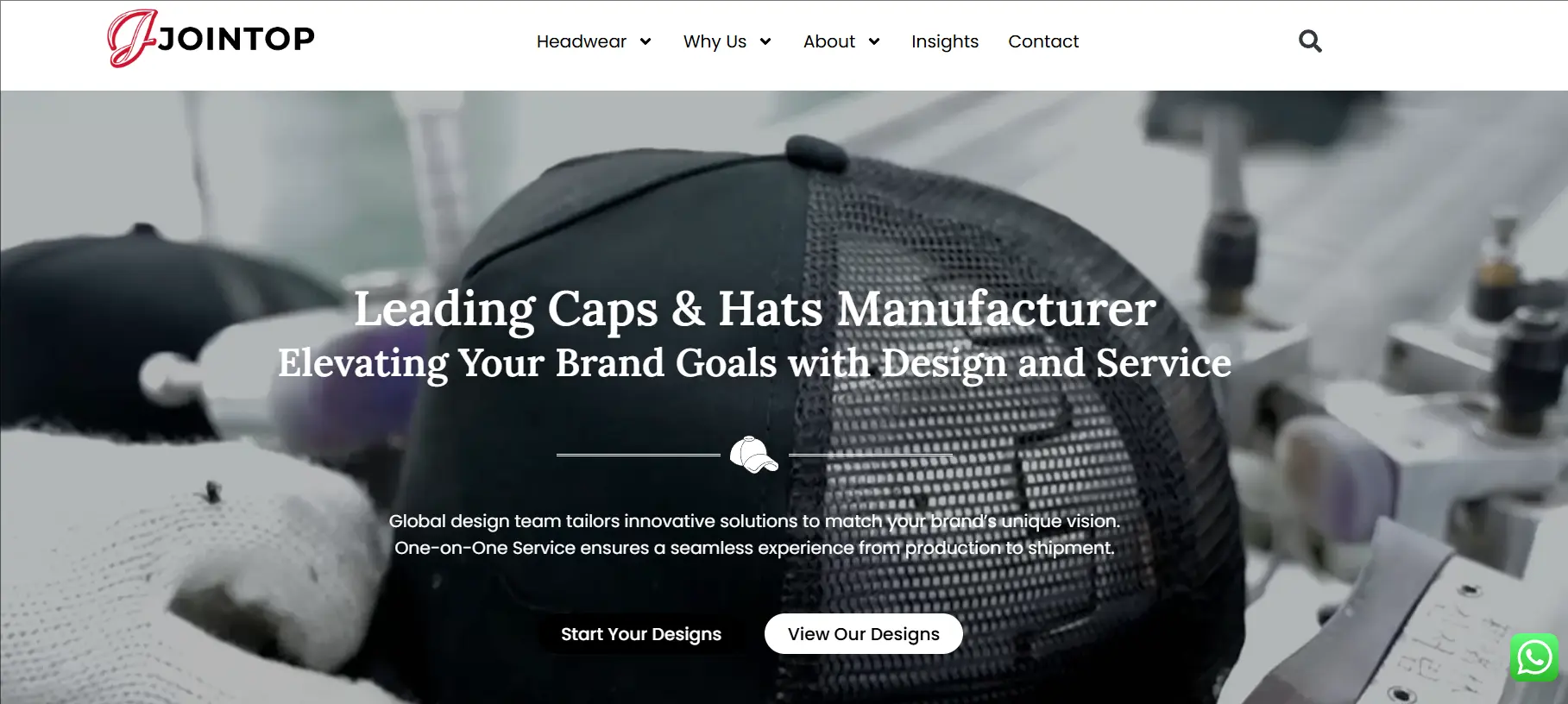
Task: Click the Elevating Your Brand Goals subheading
Action: tap(754, 363)
